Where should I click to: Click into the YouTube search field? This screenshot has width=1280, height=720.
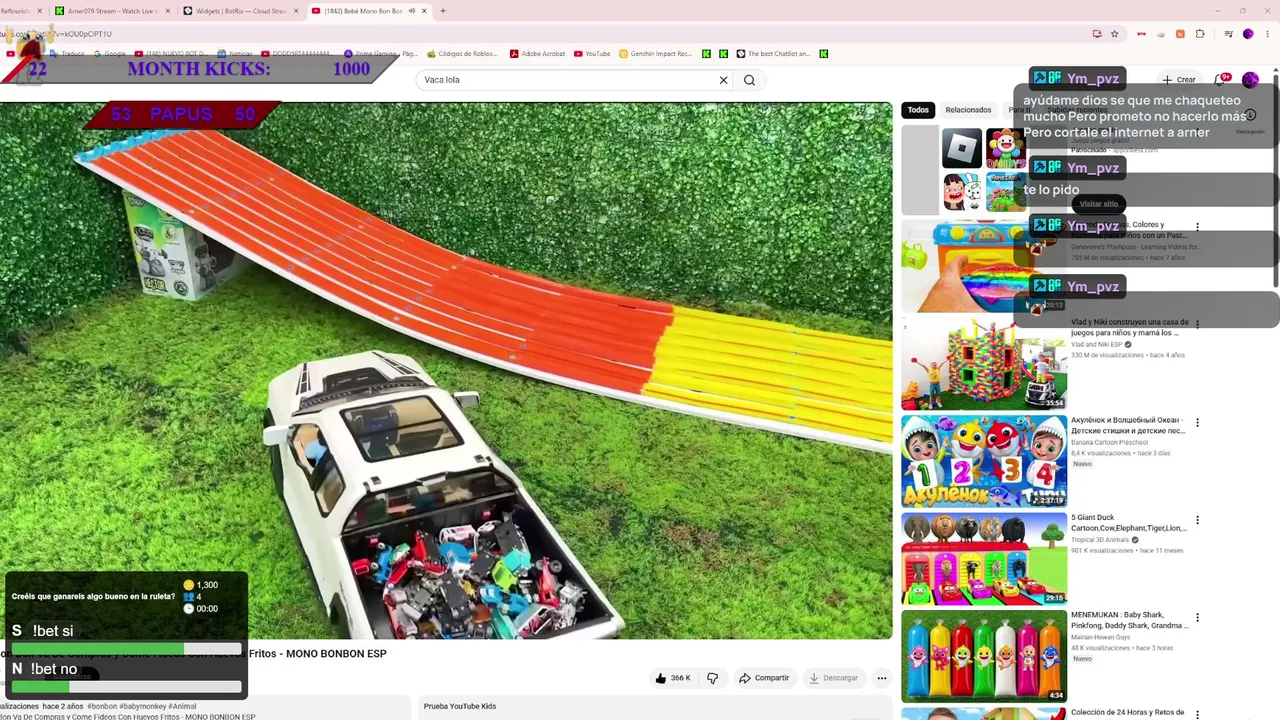(x=568, y=80)
